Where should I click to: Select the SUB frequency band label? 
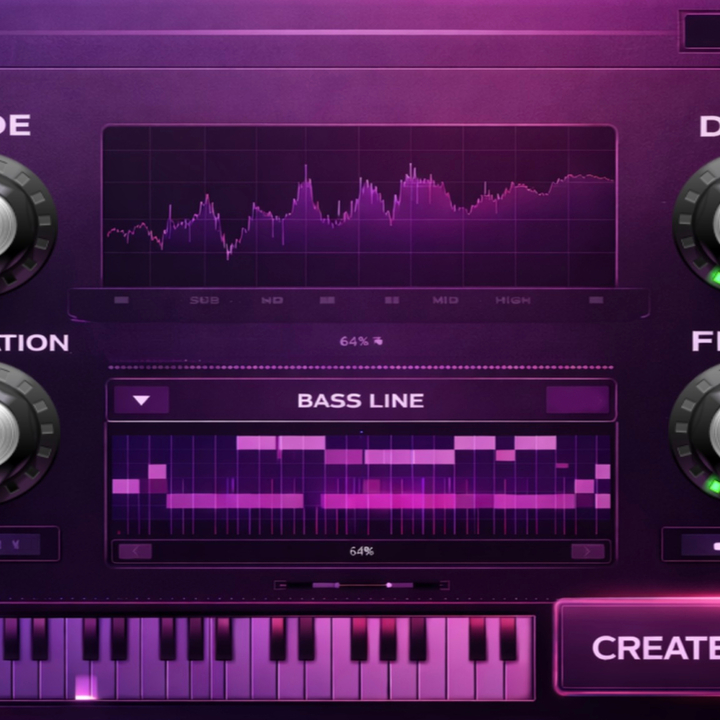pos(205,300)
